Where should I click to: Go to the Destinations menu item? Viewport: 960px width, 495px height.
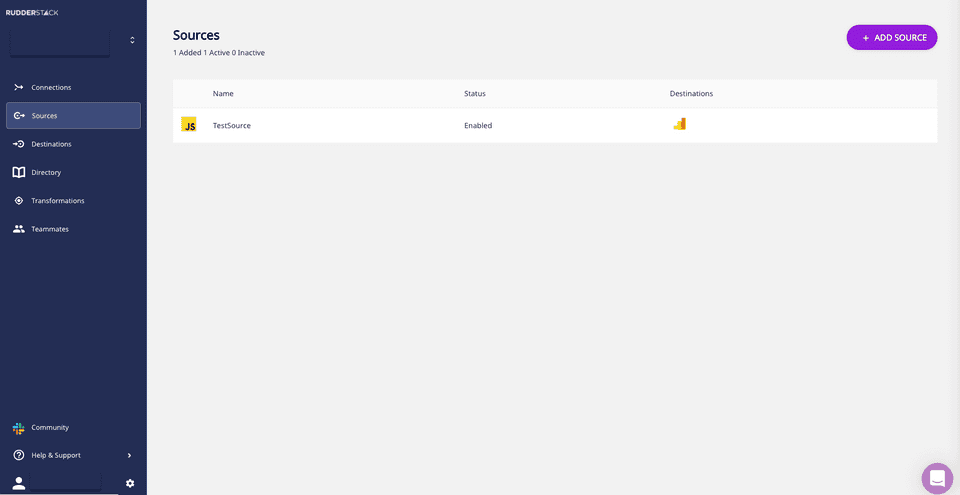click(x=51, y=144)
